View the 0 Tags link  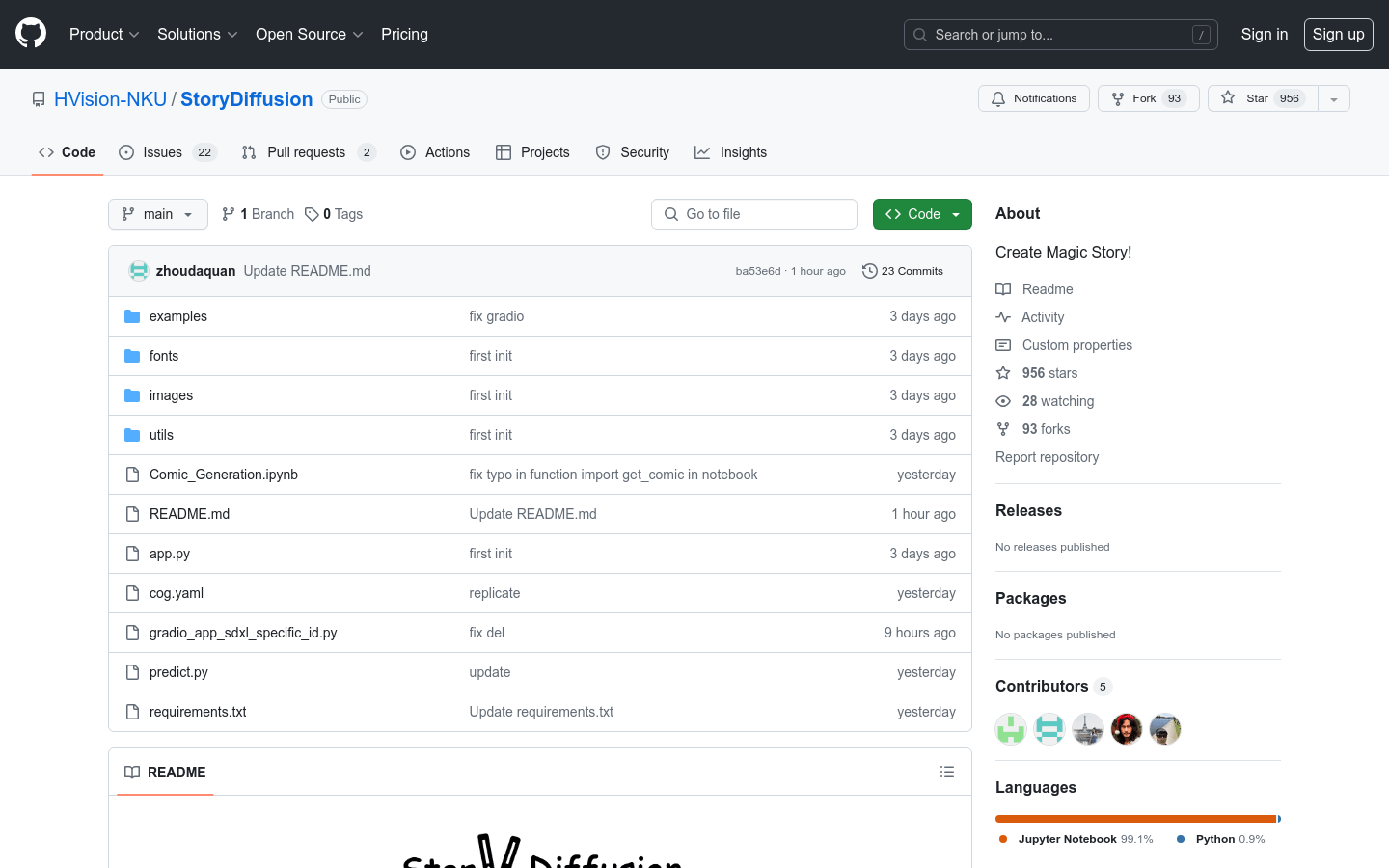coord(334,214)
